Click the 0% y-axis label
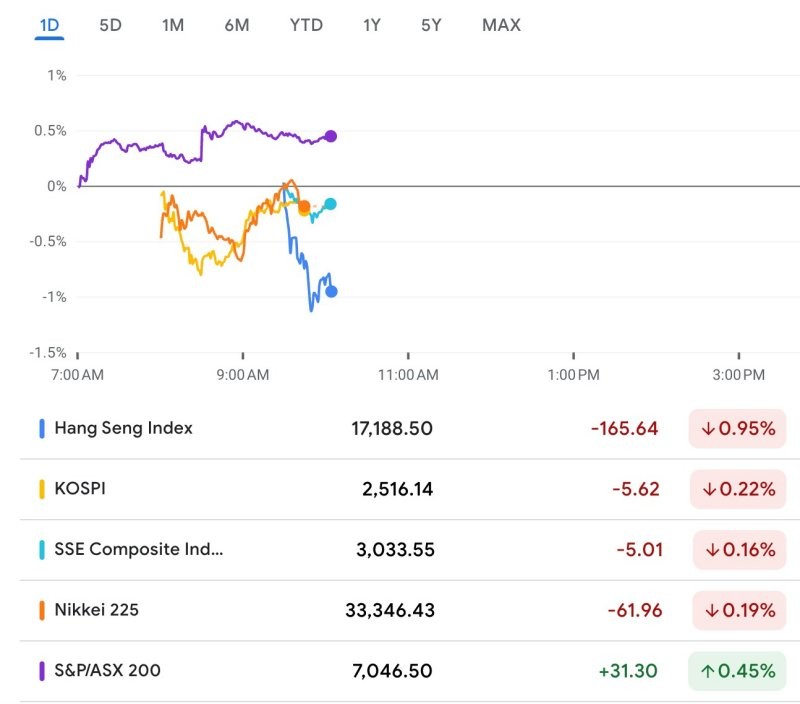This screenshot has height=704, width=800. point(57,186)
